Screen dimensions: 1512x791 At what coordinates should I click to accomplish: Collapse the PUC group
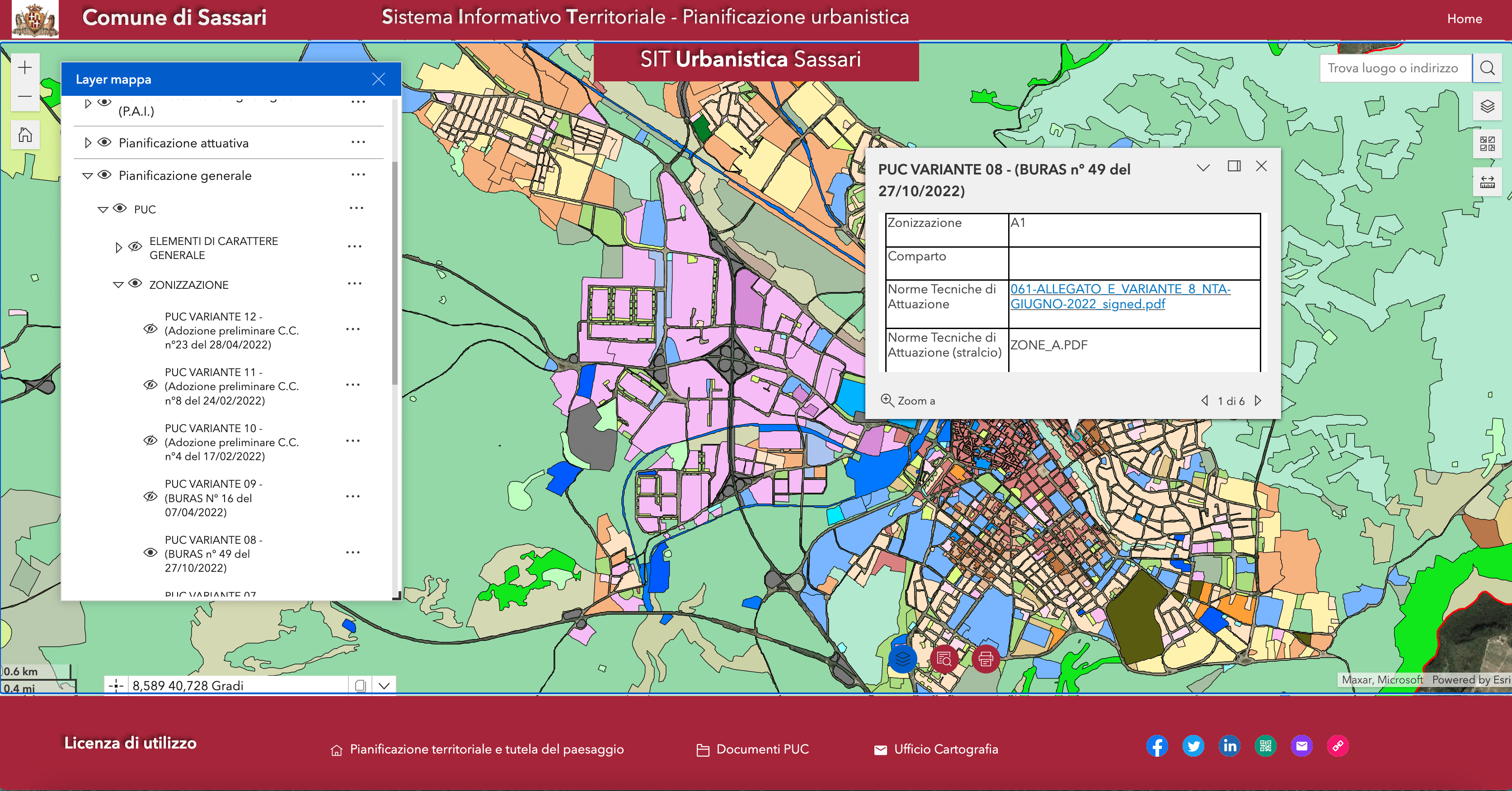pos(103,209)
